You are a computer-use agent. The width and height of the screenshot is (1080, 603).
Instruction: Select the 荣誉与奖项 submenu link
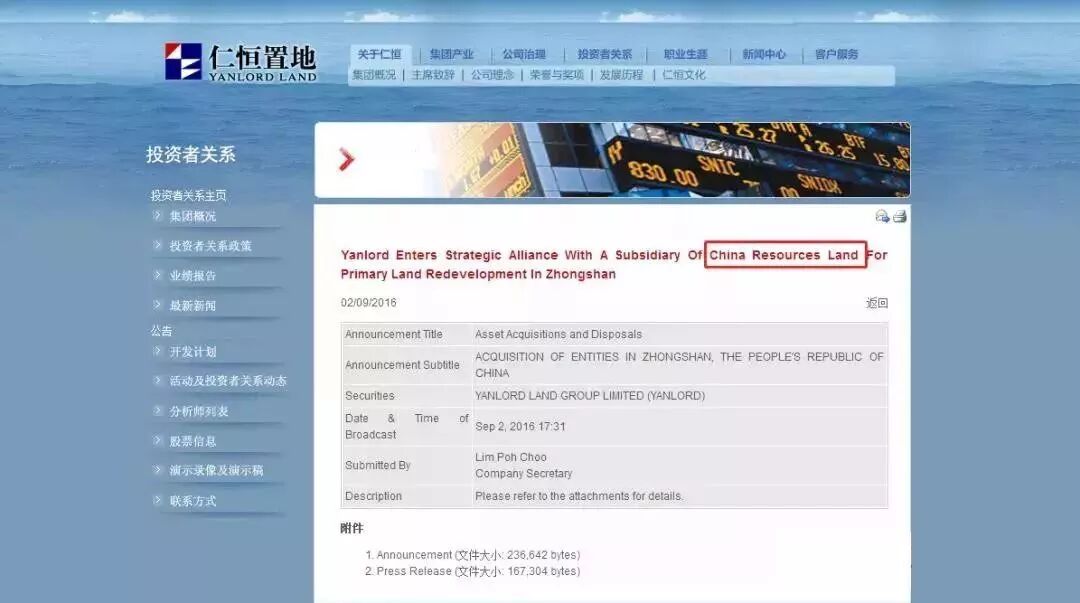pyautogui.click(x=557, y=74)
